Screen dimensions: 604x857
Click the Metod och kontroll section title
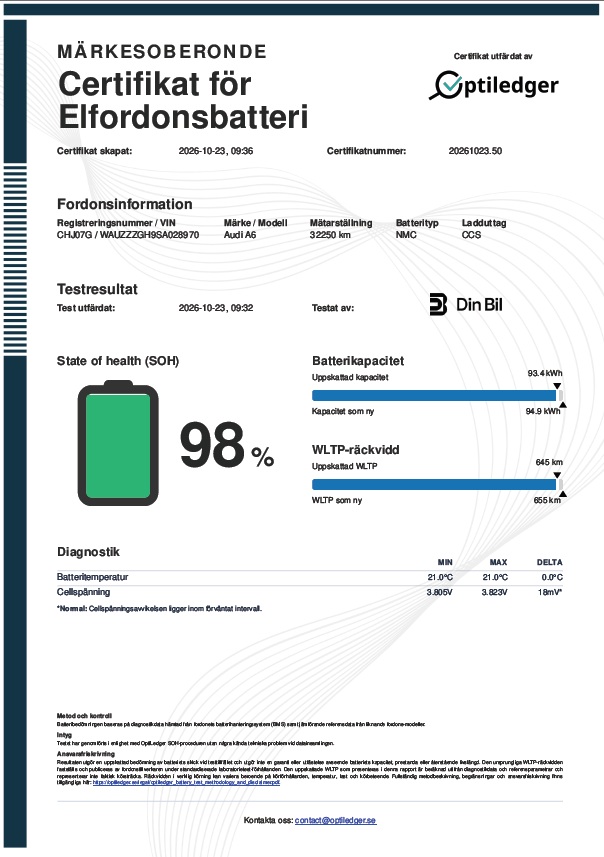84,715
